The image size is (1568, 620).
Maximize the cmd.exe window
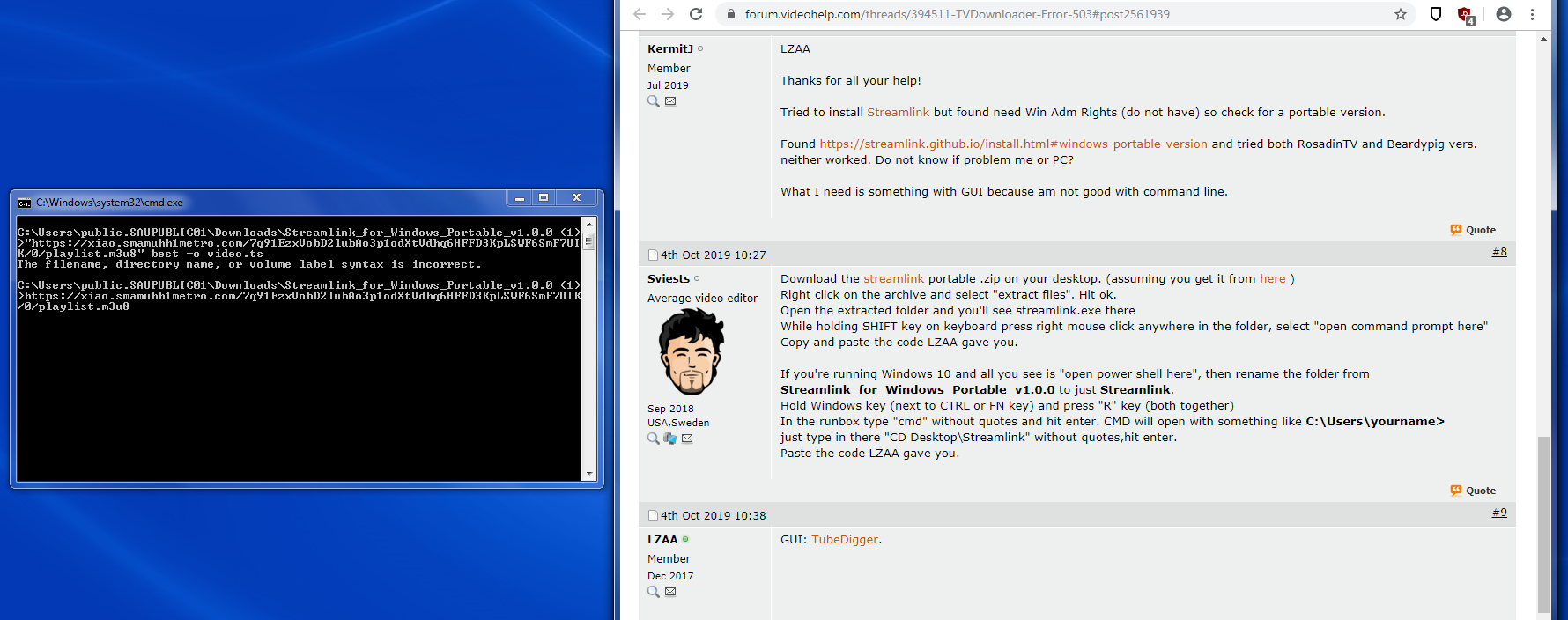point(544,198)
